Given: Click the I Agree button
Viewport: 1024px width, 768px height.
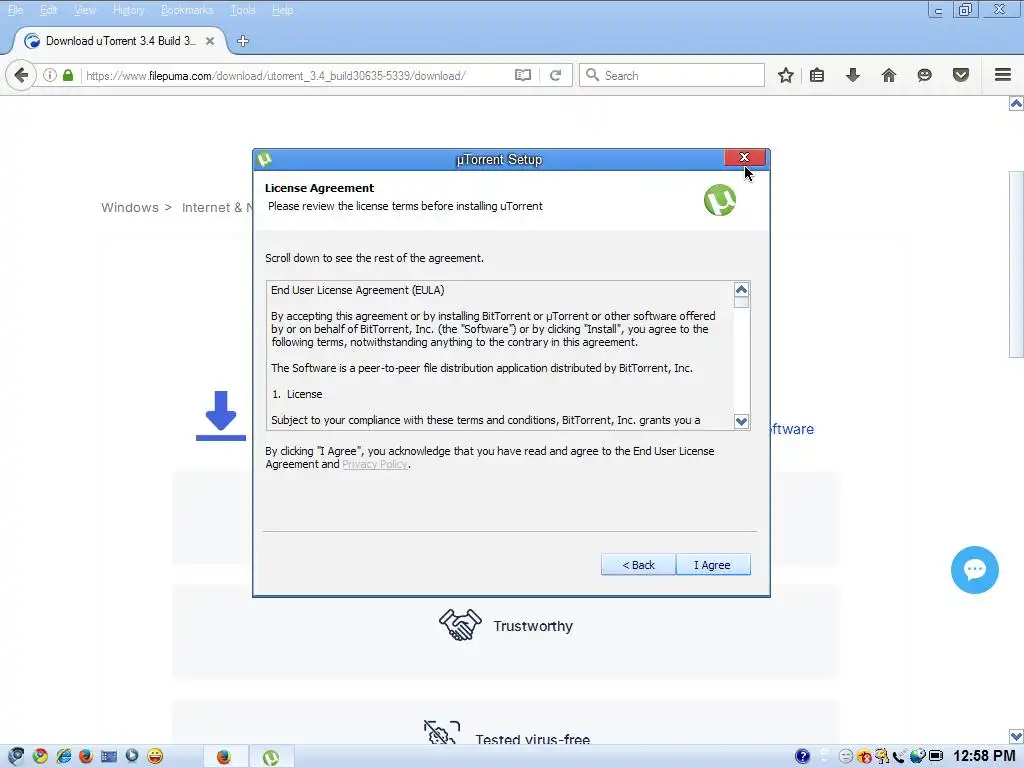Looking at the screenshot, I should [712, 565].
